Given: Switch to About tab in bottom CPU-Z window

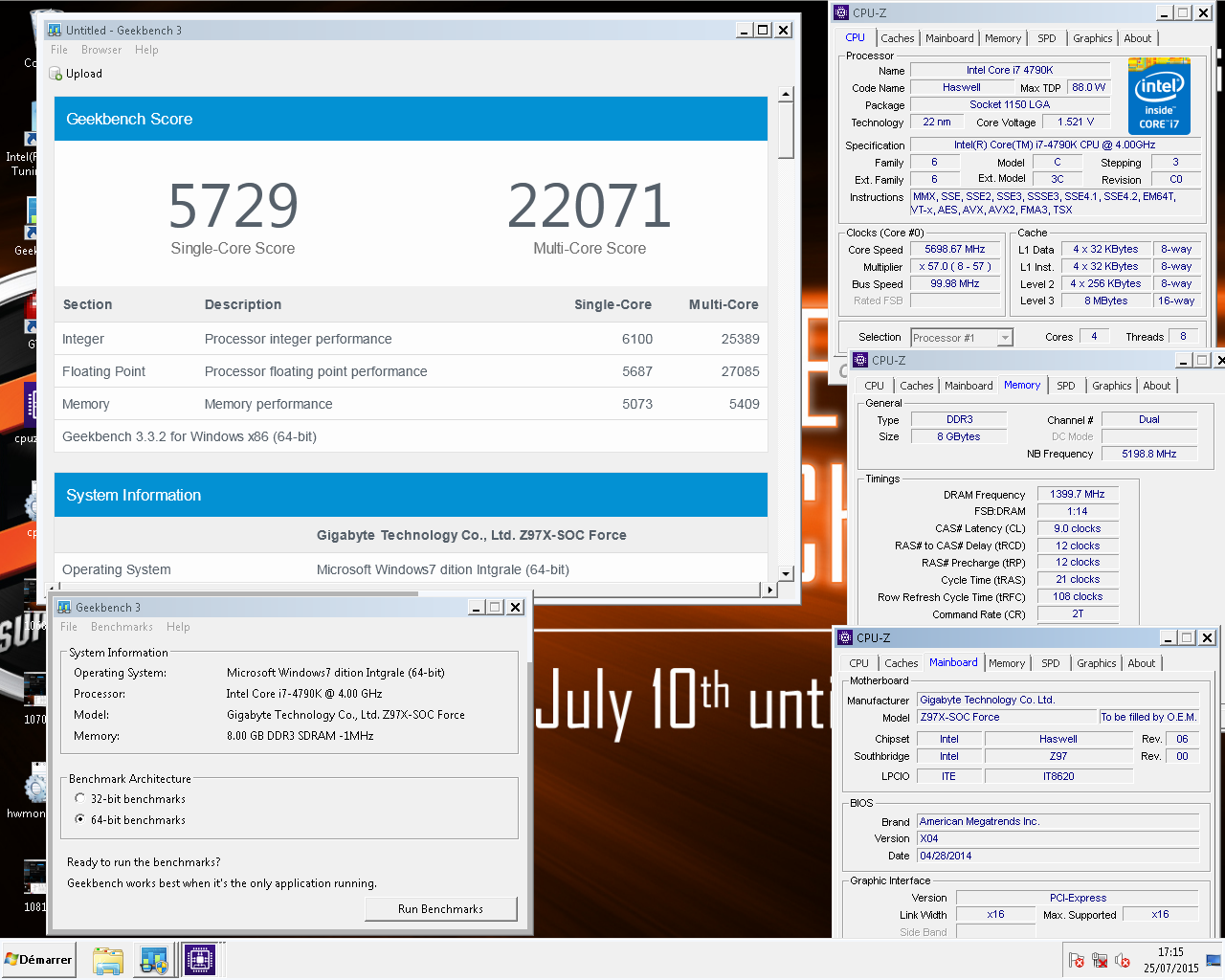Looking at the screenshot, I should (x=1142, y=663).
